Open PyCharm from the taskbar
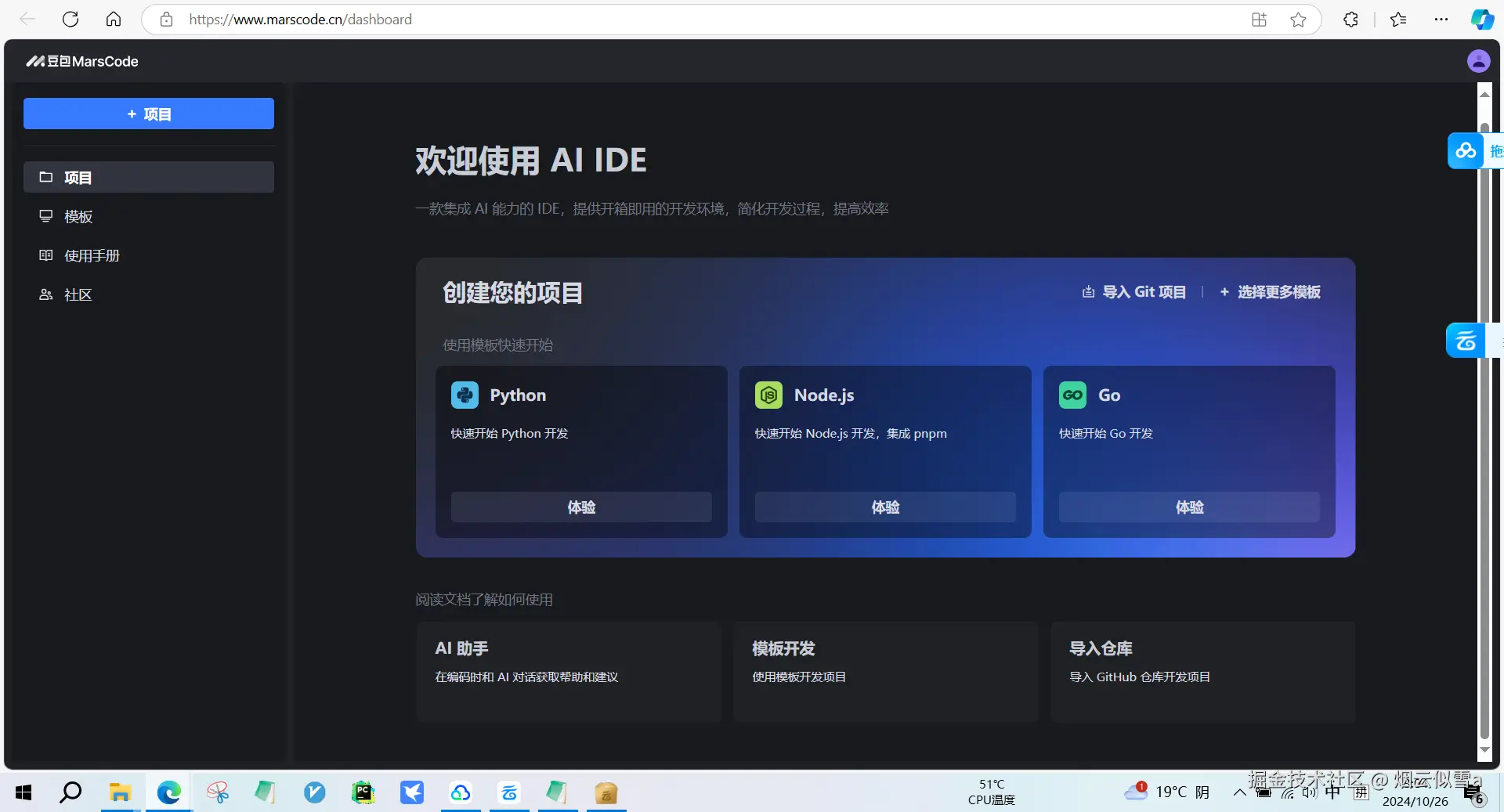 [363, 792]
